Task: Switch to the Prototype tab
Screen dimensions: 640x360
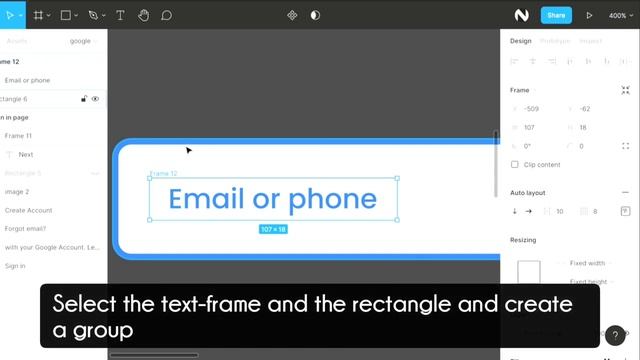Action: tap(554, 41)
